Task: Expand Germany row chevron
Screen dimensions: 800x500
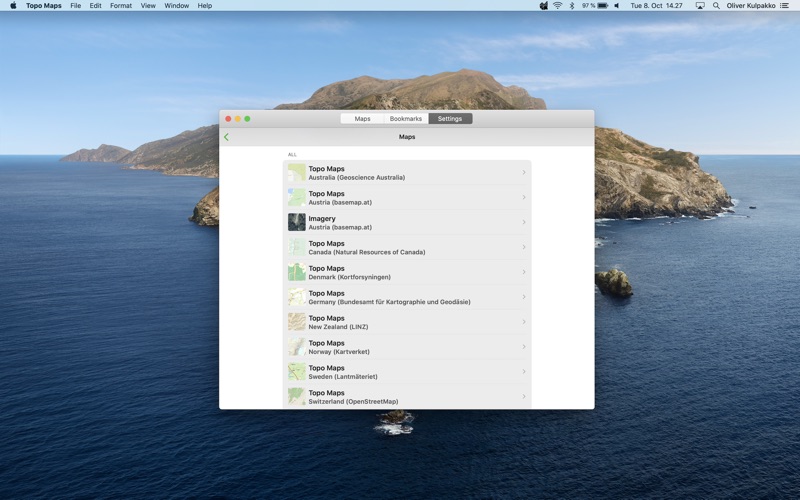Action: (524, 297)
